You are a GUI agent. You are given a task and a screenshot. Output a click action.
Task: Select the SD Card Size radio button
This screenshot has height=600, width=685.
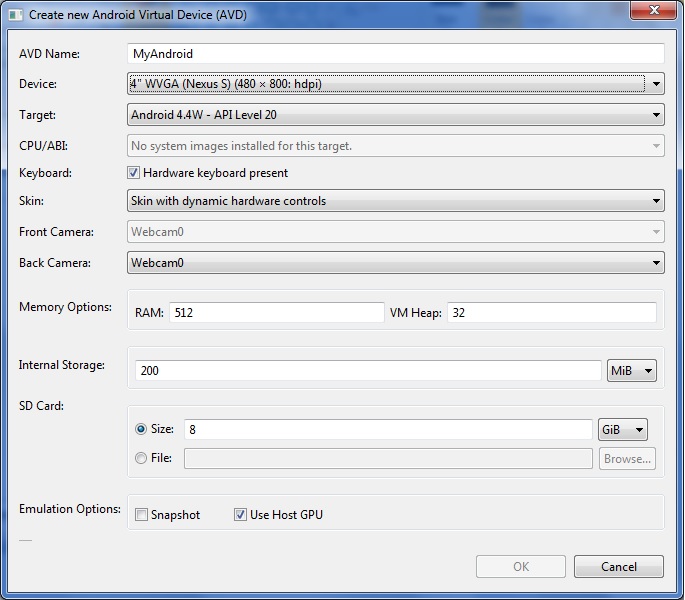(x=141, y=429)
